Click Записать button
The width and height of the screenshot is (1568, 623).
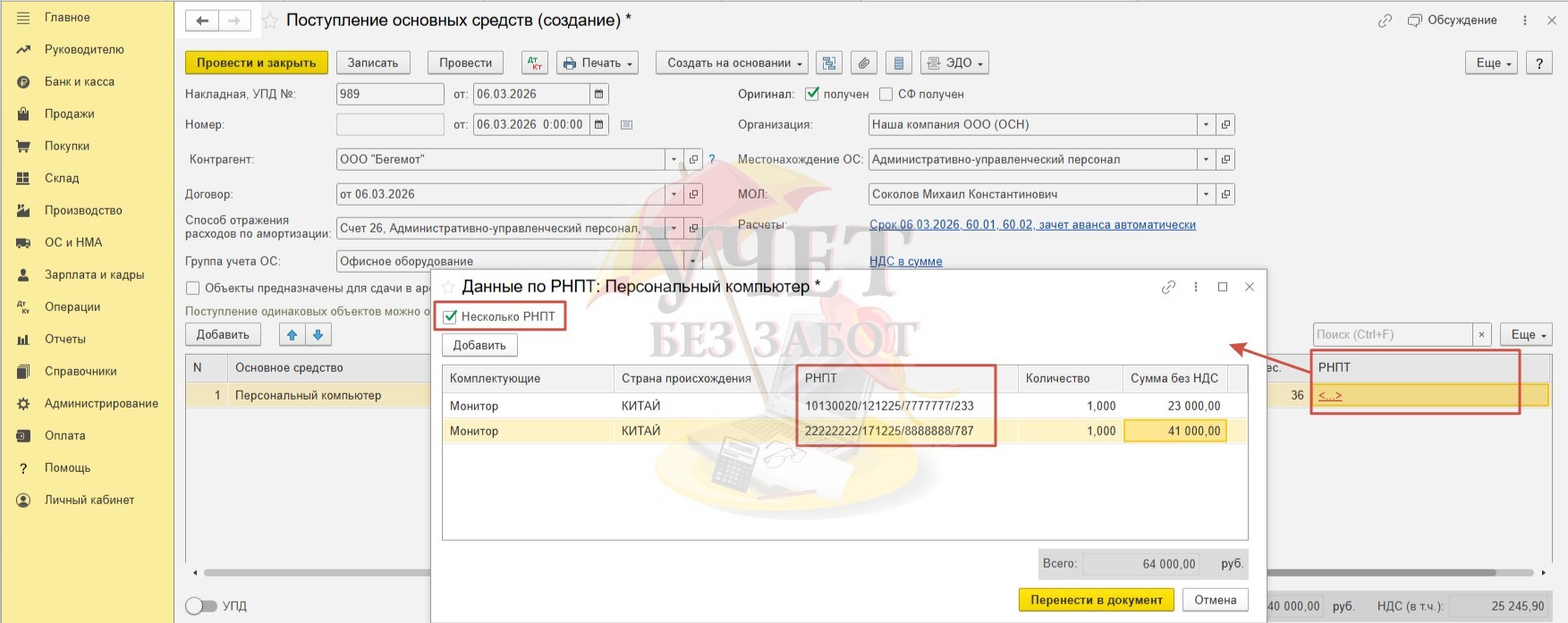point(373,63)
